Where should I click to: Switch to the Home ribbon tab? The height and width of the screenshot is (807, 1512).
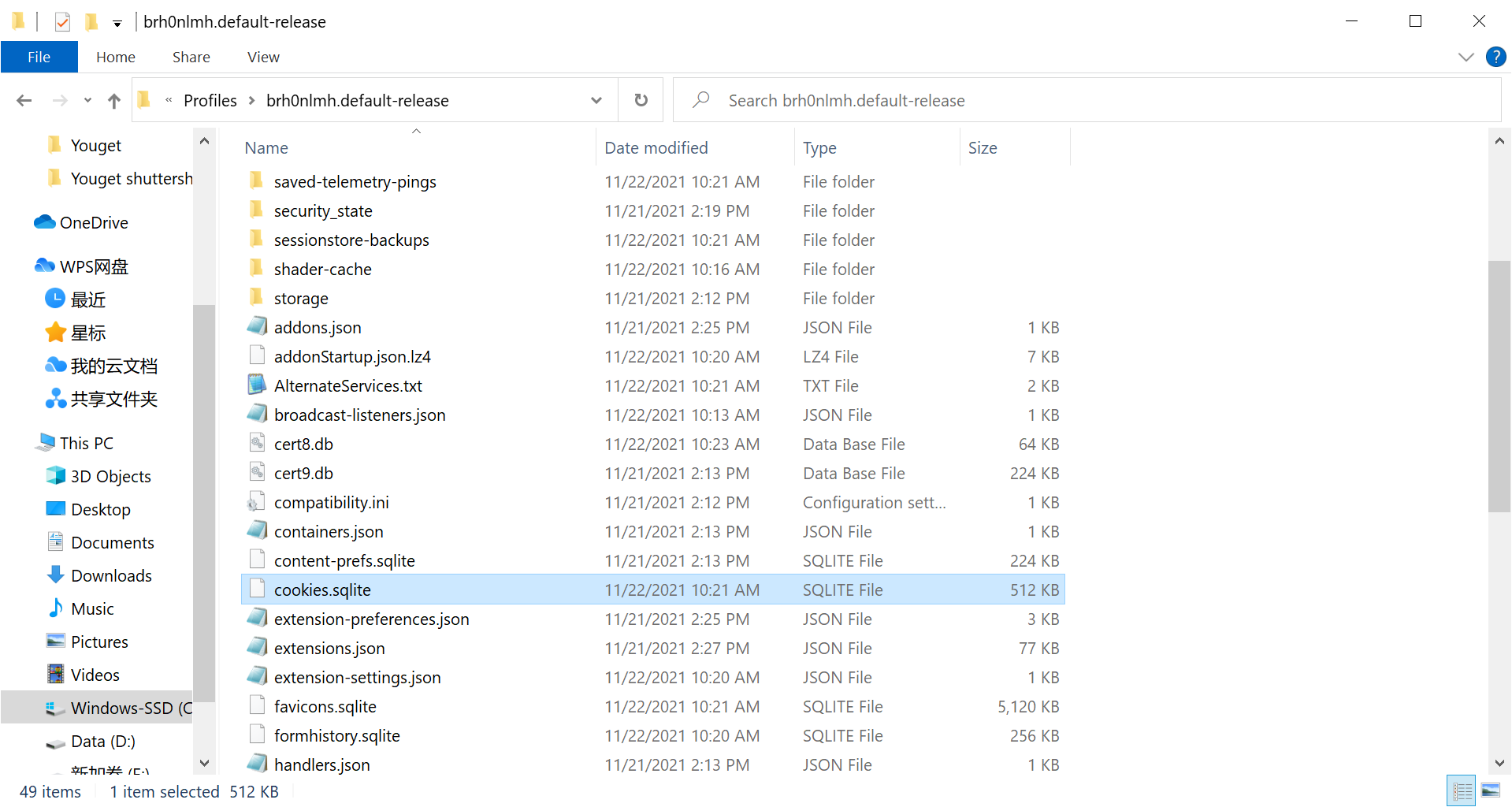pyautogui.click(x=116, y=57)
